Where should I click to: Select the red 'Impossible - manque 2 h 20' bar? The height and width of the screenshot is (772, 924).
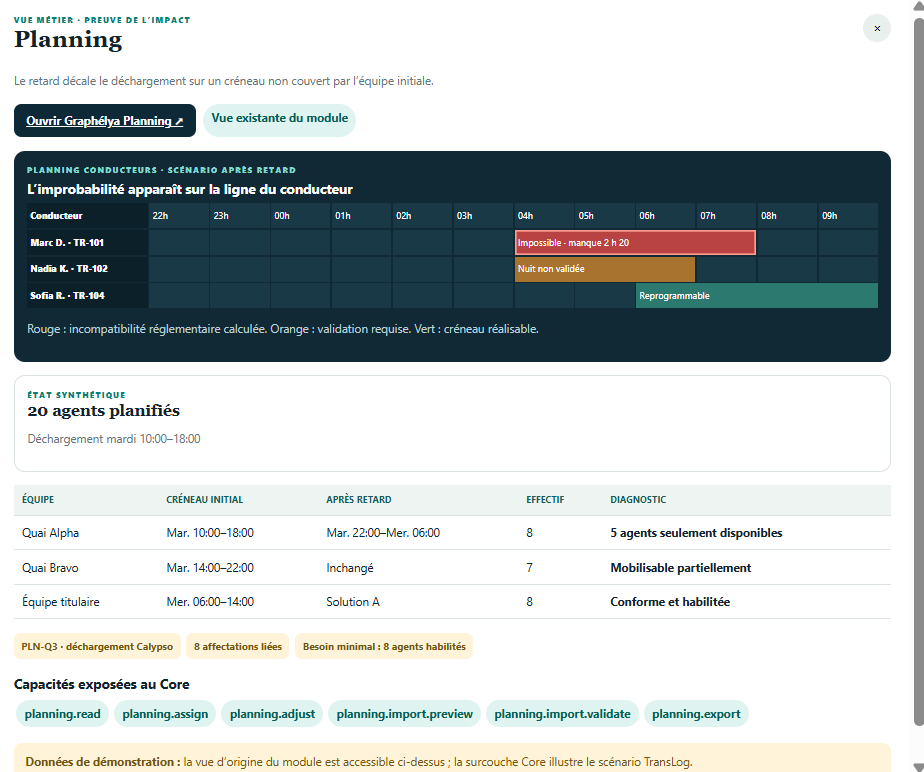[635, 243]
